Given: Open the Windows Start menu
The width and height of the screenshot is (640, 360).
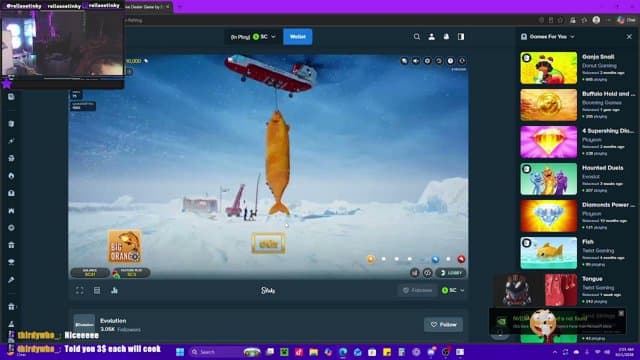Looking at the screenshot, I should click(x=180, y=352).
